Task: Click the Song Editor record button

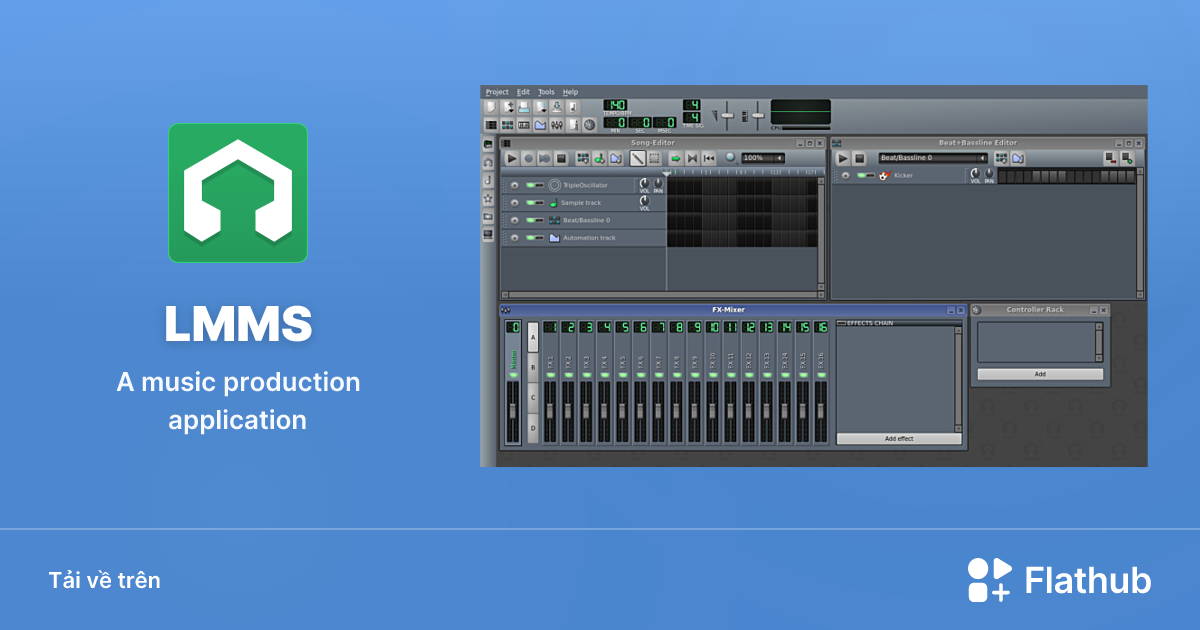Action: point(528,158)
